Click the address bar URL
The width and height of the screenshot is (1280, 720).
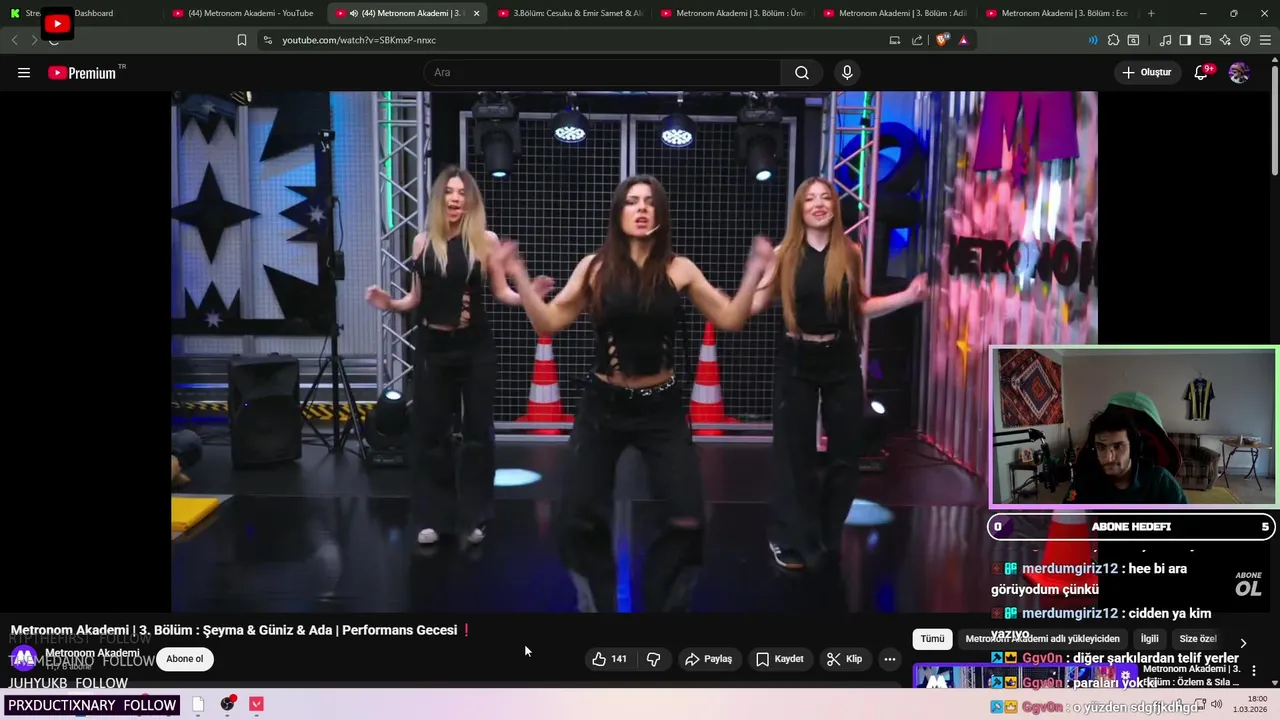[x=359, y=40]
